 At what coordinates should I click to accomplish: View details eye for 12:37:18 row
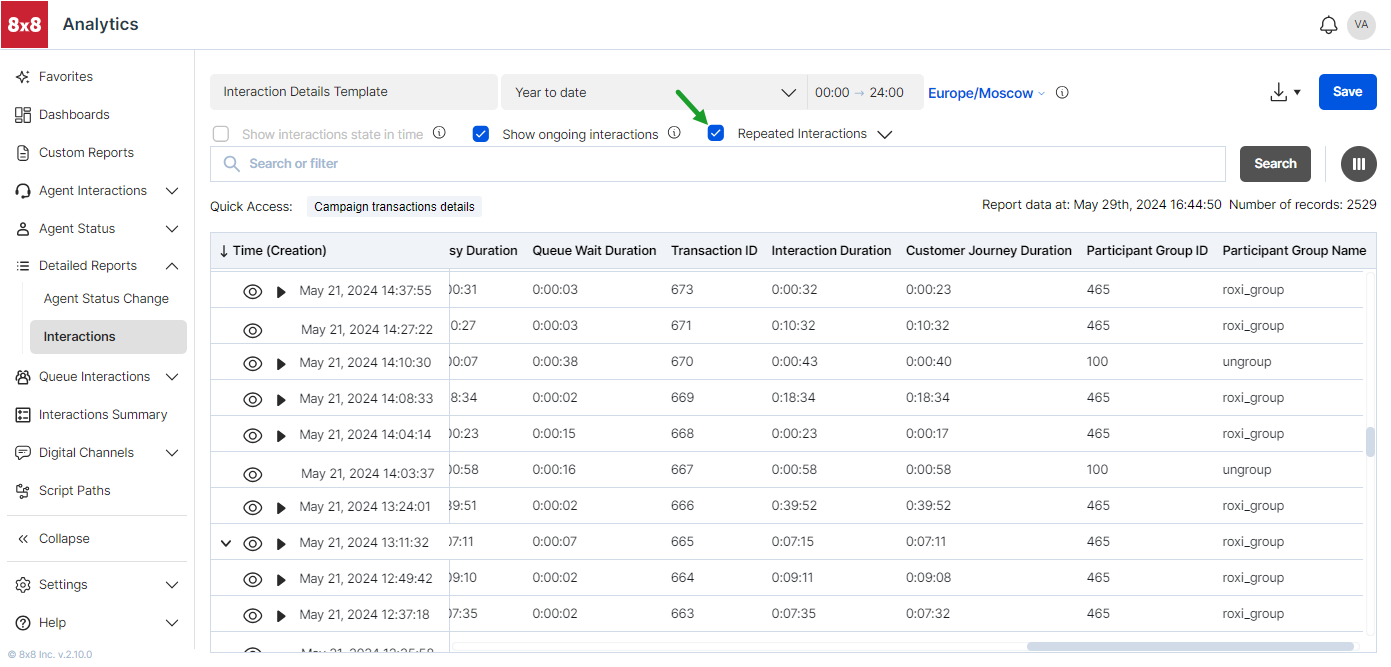click(x=253, y=616)
